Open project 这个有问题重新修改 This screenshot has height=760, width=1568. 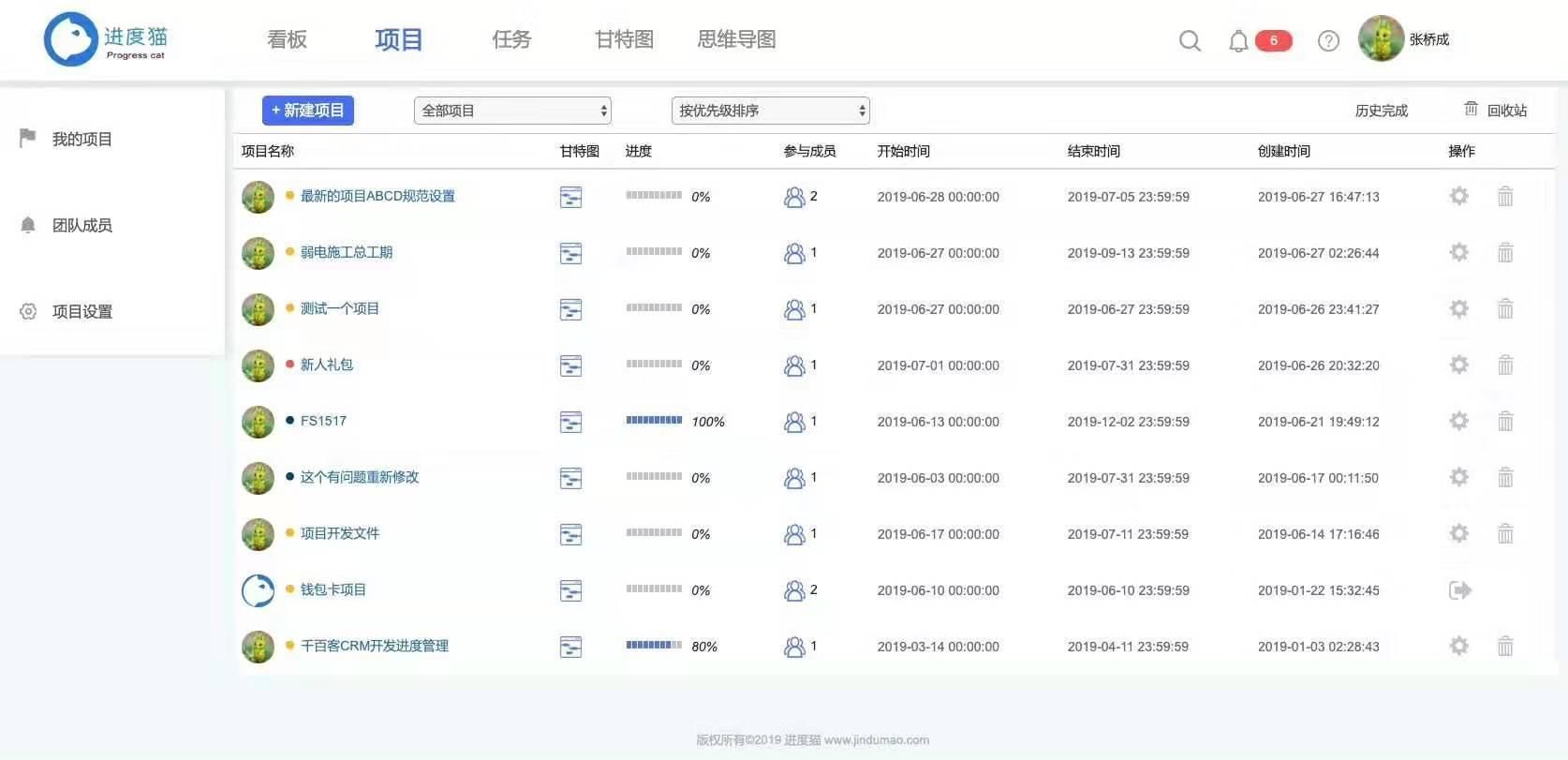(x=360, y=477)
